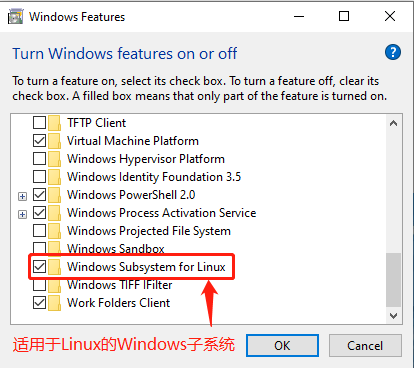Confirm changes with the OK button
Viewport: 414px width, 368px height.
pos(282,346)
